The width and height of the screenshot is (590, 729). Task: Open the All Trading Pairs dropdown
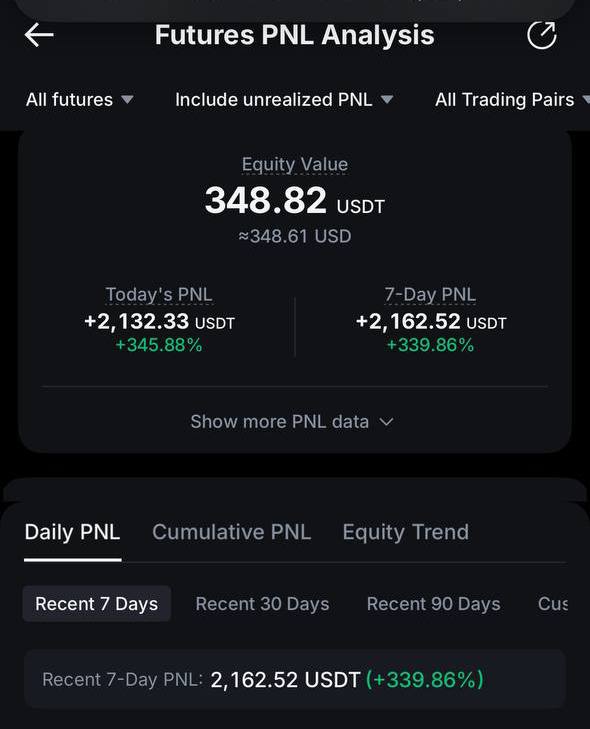click(x=512, y=99)
